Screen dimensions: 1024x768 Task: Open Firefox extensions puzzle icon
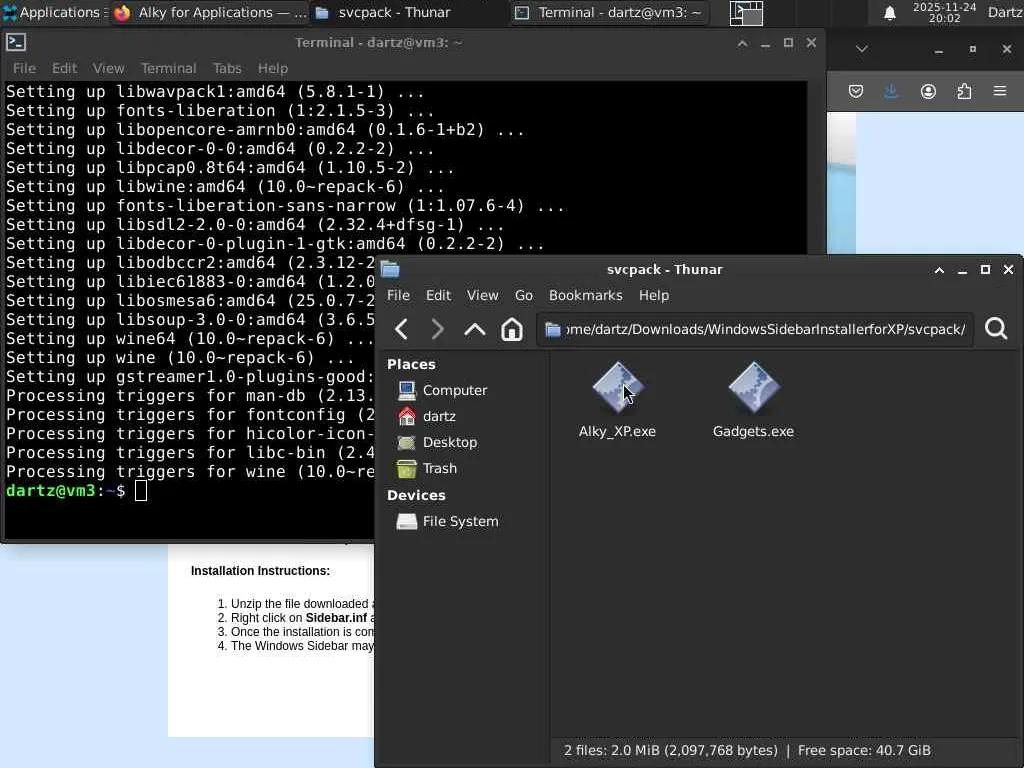964,91
